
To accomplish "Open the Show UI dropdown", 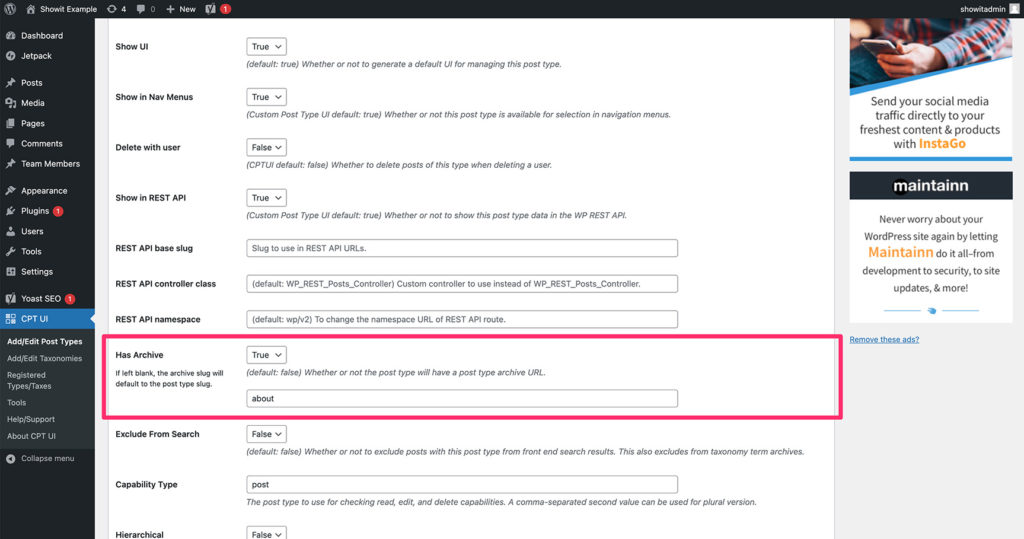I will [x=266, y=46].
